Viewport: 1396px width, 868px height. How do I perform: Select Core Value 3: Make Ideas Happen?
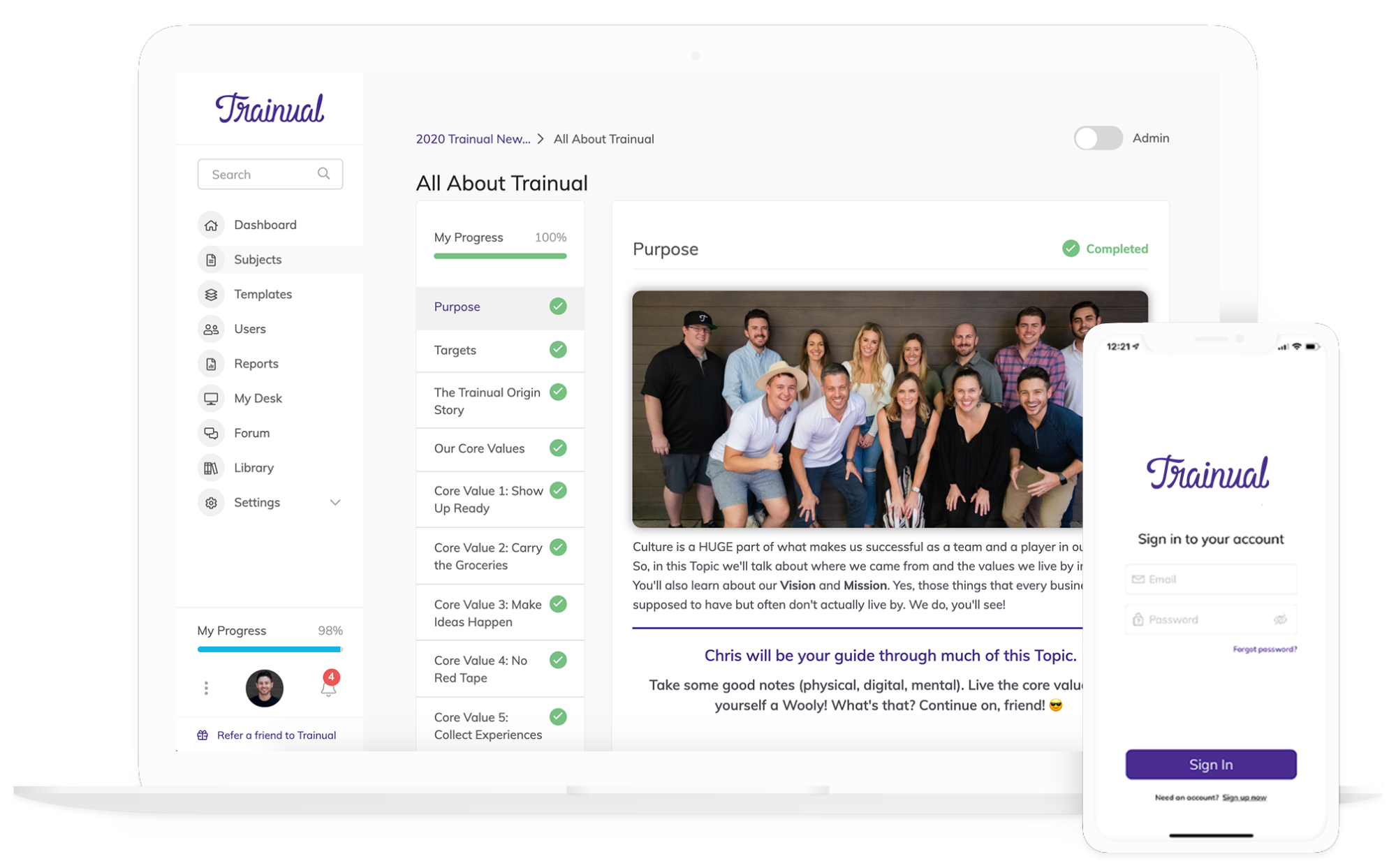[500, 612]
